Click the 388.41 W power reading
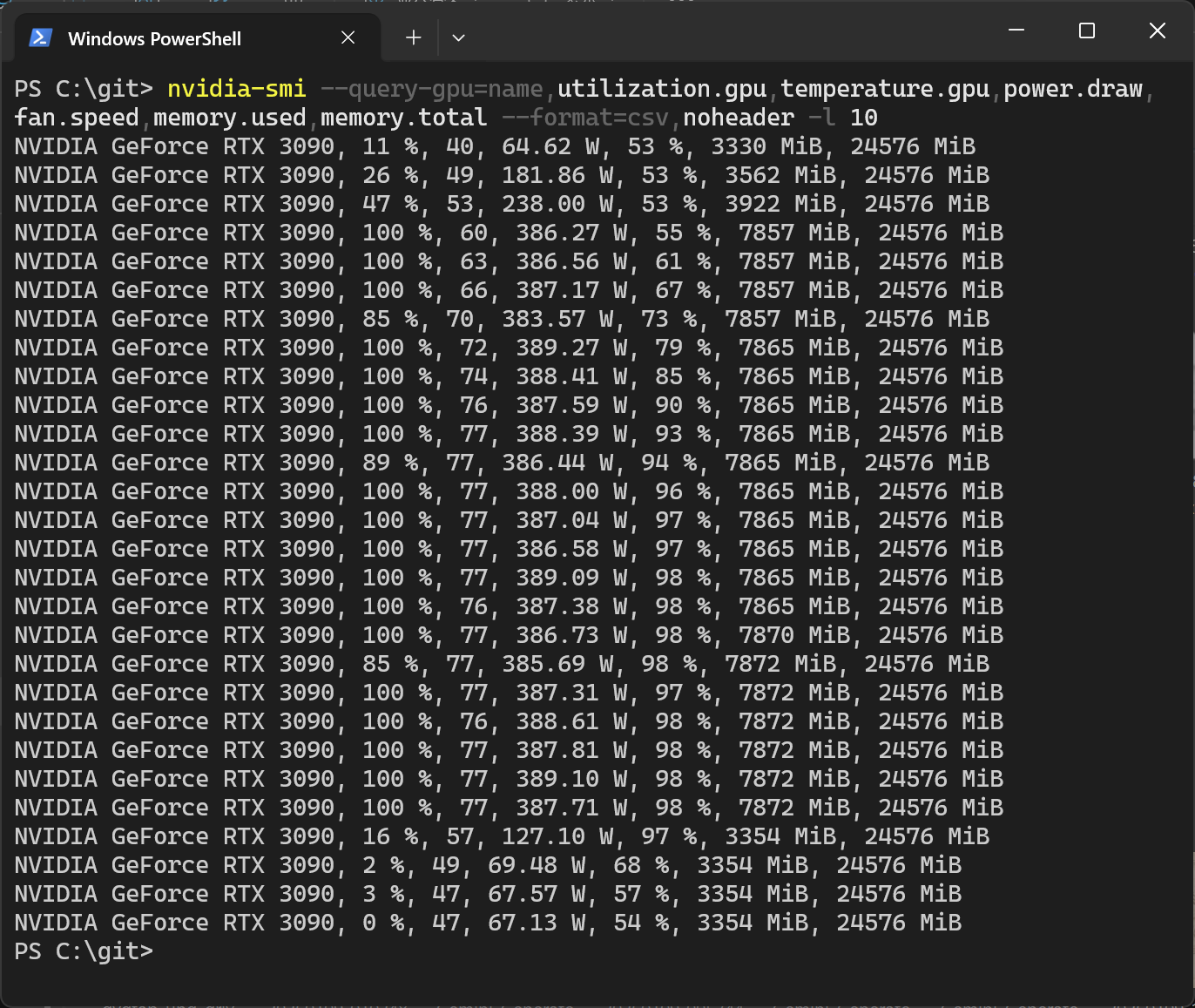Image resolution: width=1195 pixels, height=1008 pixels. coord(571,376)
